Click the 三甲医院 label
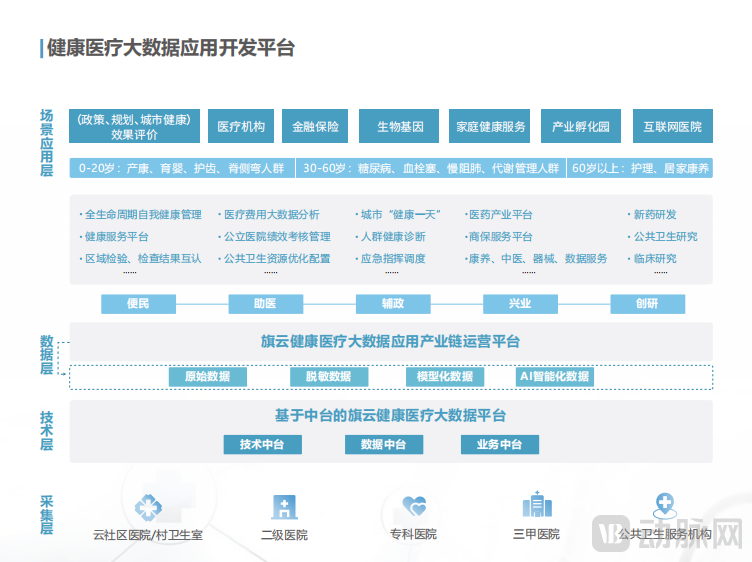752x562 pixels. click(536, 534)
